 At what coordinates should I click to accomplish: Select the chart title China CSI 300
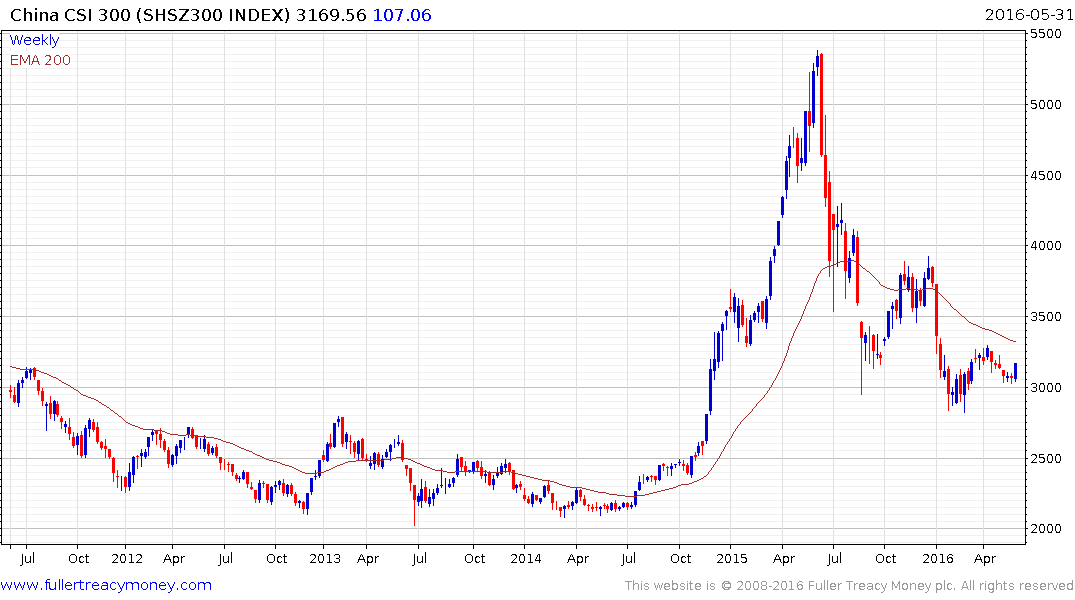click(x=70, y=15)
